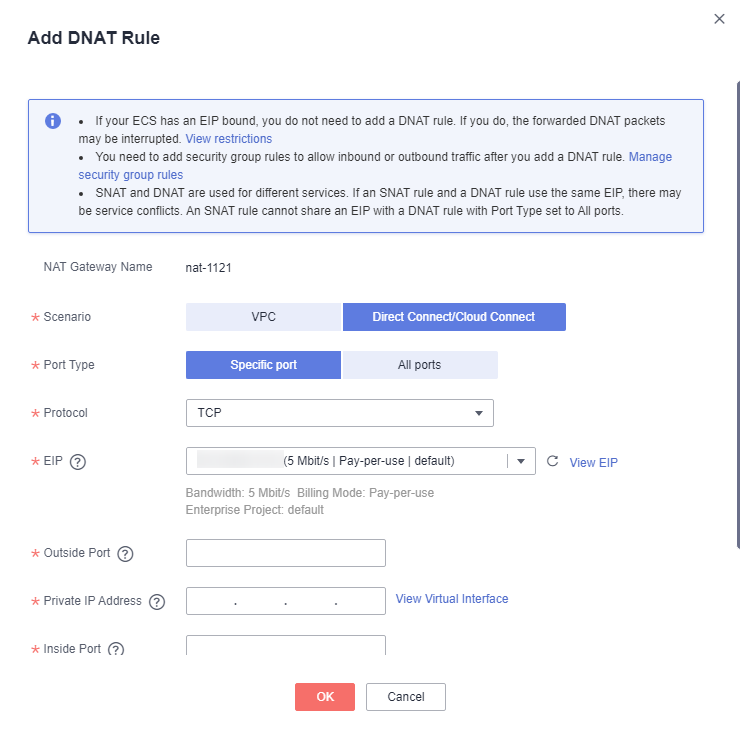Click the help icon beside Outside Port
The height and width of the screenshot is (740, 740).
125,554
